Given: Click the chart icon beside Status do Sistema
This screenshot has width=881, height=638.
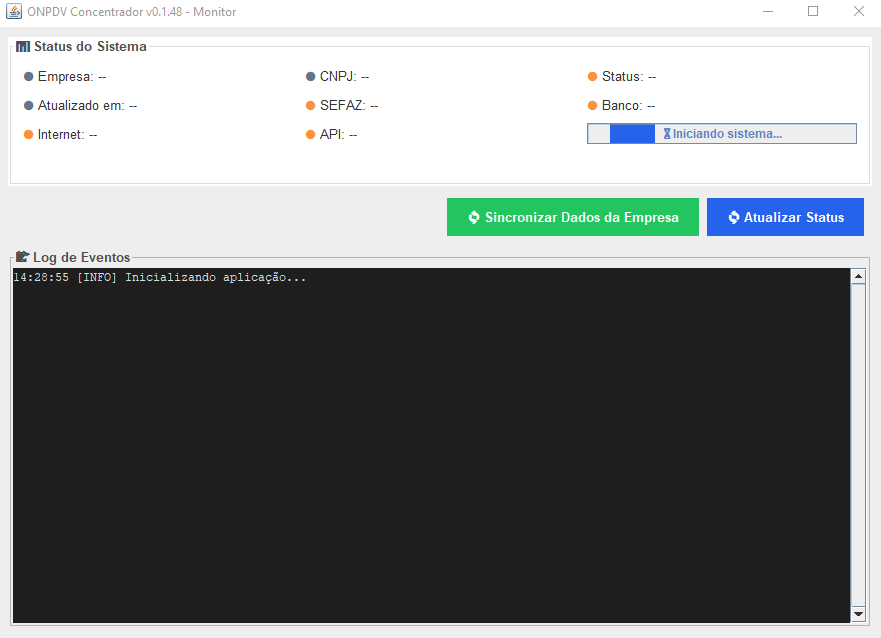Looking at the screenshot, I should click(23, 46).
